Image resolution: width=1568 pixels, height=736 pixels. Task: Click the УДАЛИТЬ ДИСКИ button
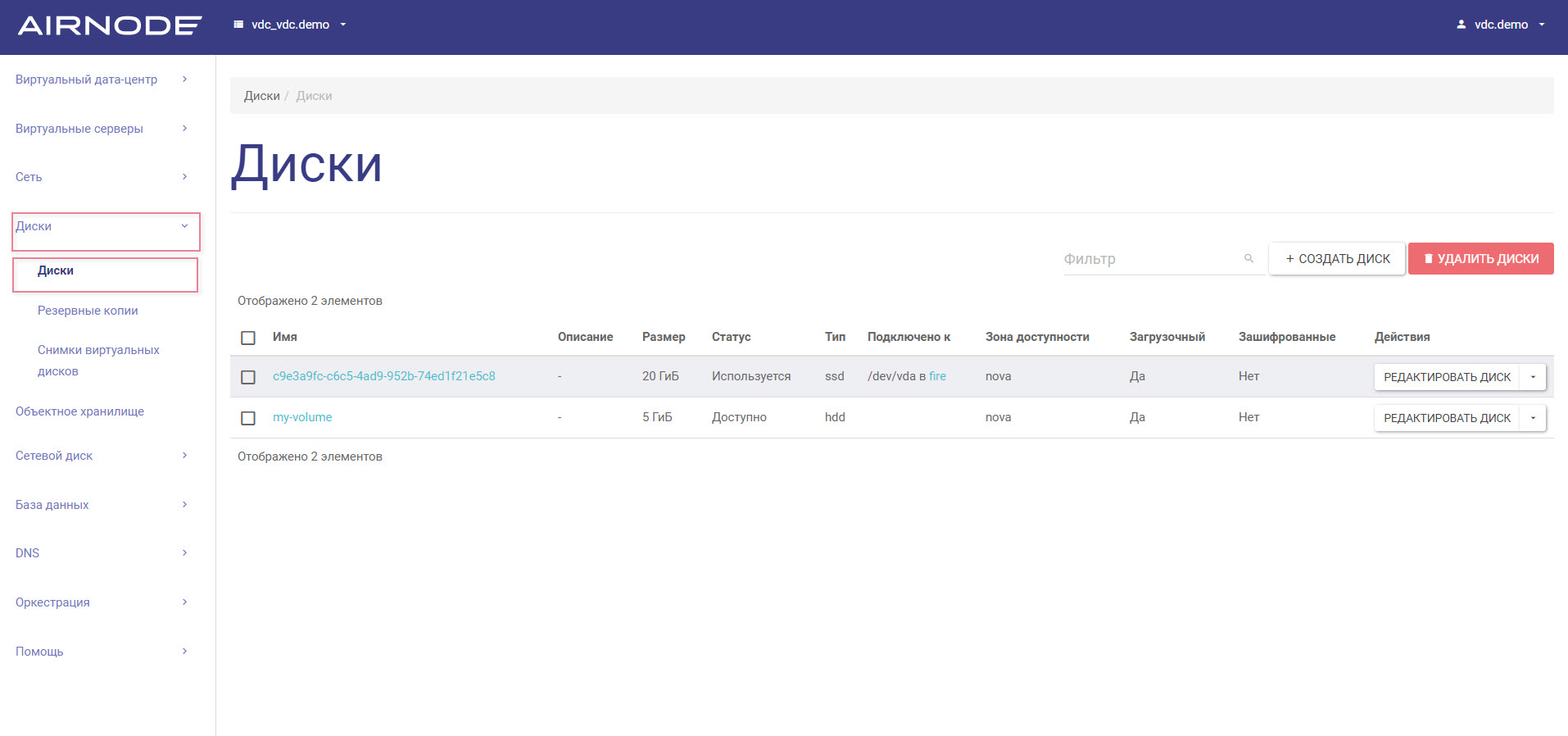1480,259
